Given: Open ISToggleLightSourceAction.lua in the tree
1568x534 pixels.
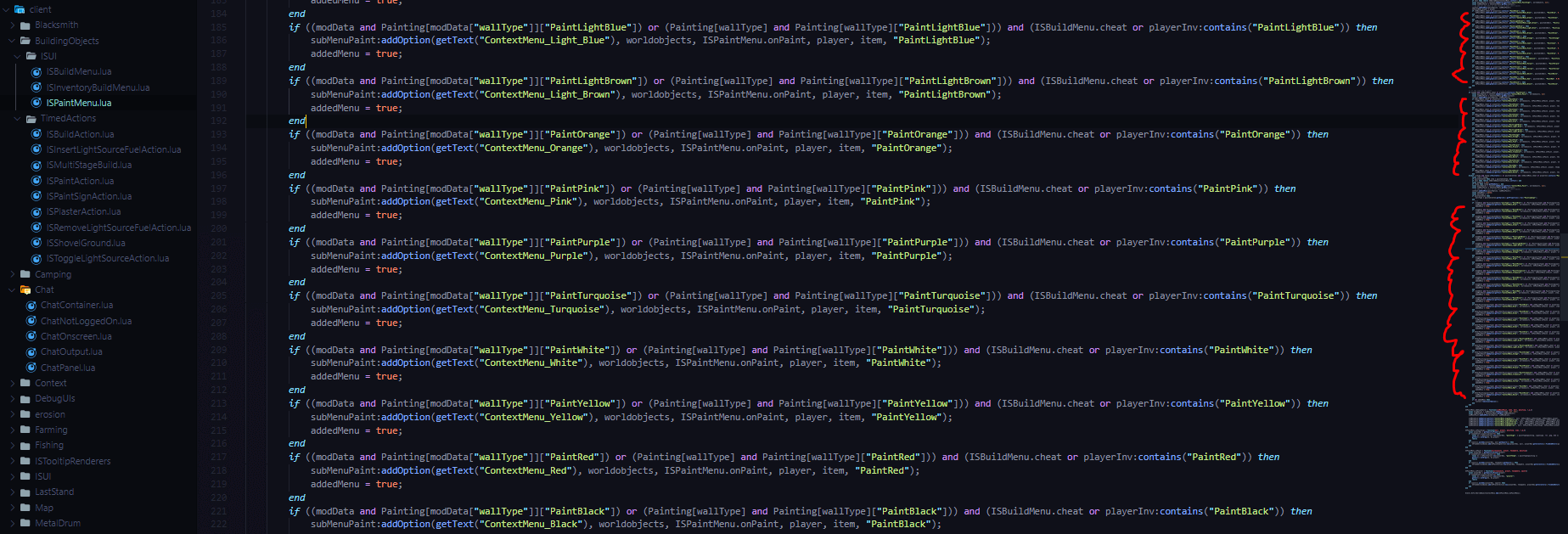Looking at the screenshot, I should [x=107, y=258].
